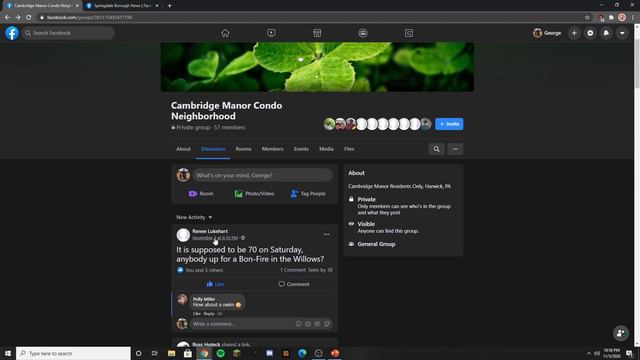Image resolution: width=640 pixels, height=360 pixels.
Task: Click the Search Facebook field
Action: point(68,33)
